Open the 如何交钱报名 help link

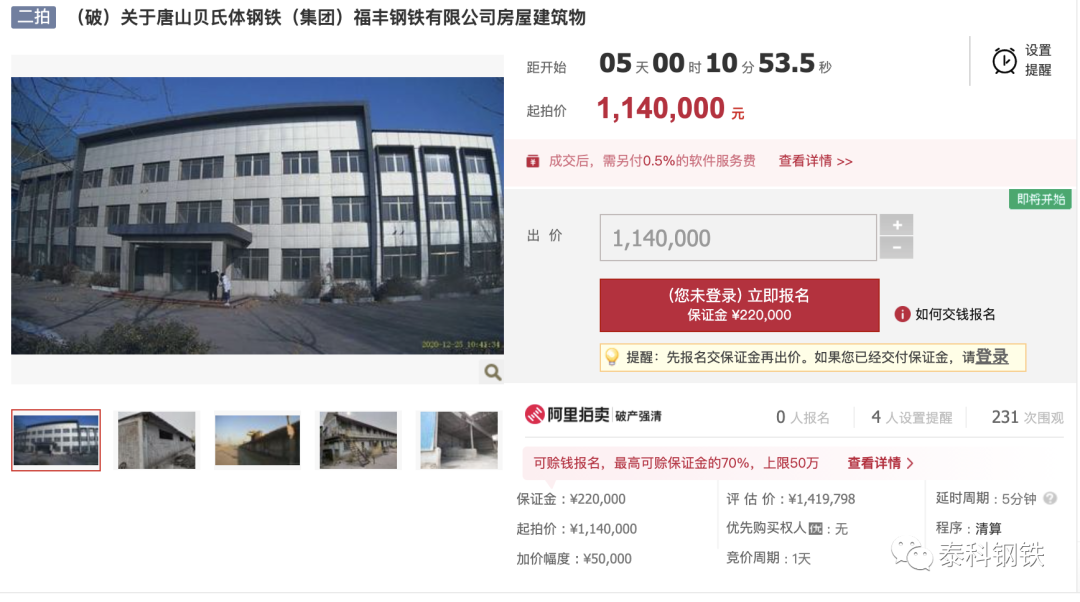(x=955, y=314)
